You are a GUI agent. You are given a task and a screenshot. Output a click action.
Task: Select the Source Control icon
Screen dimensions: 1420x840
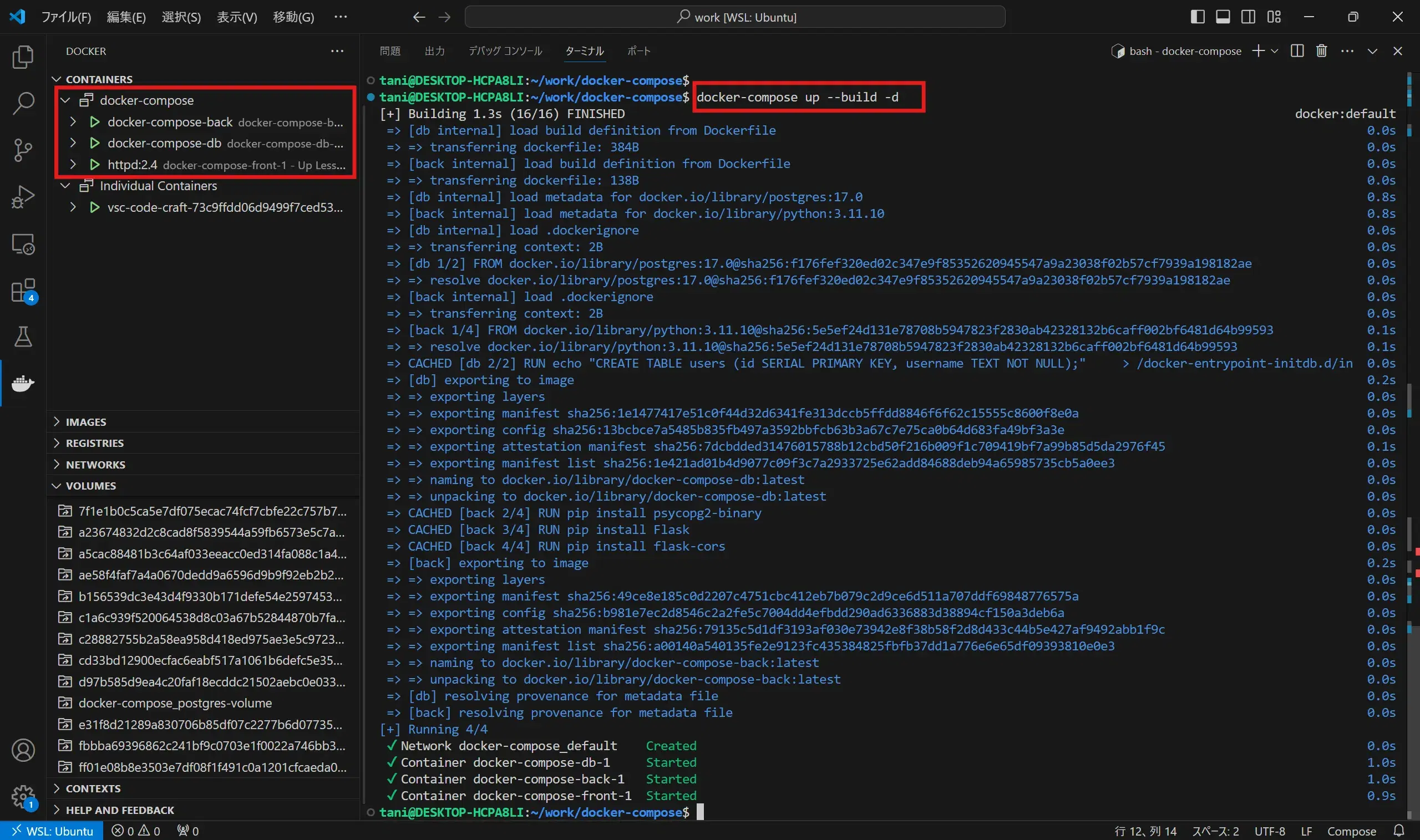(23, 150)
